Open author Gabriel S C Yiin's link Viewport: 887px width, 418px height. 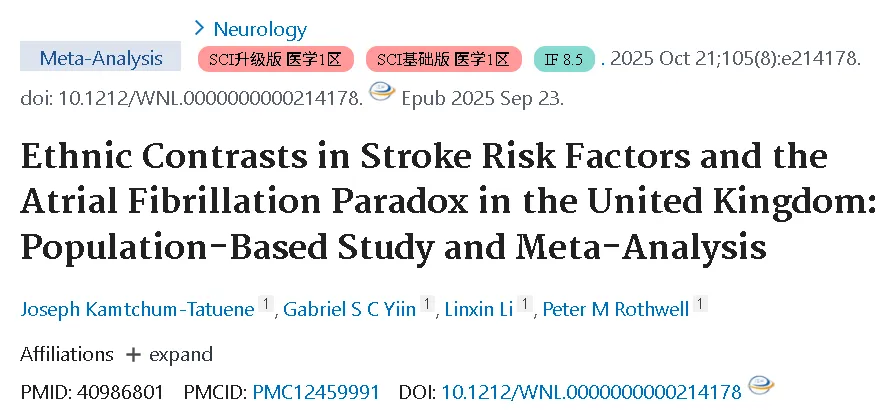[350, 309]
